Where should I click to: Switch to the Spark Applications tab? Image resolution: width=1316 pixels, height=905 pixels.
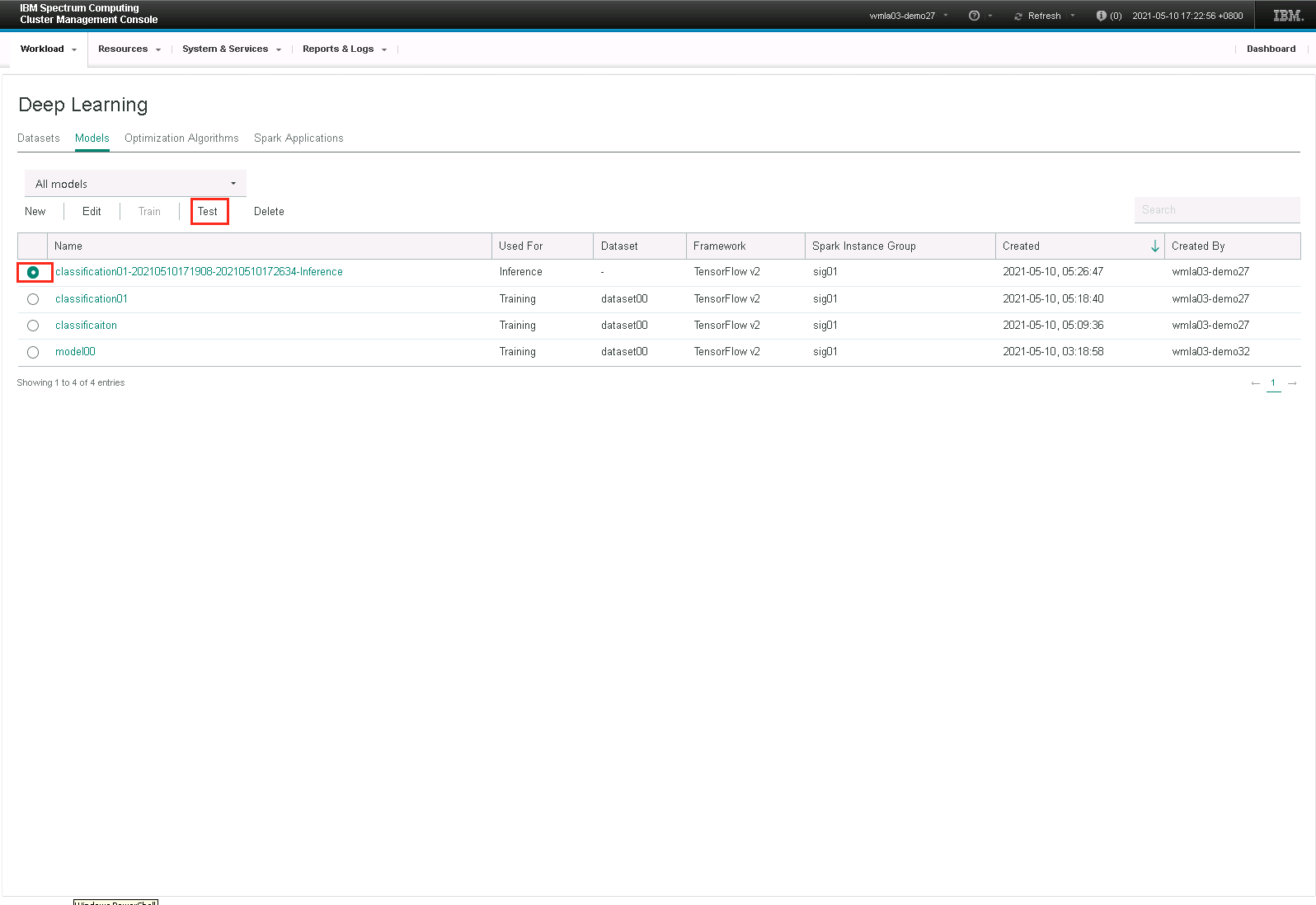click(x=298, y=138)
